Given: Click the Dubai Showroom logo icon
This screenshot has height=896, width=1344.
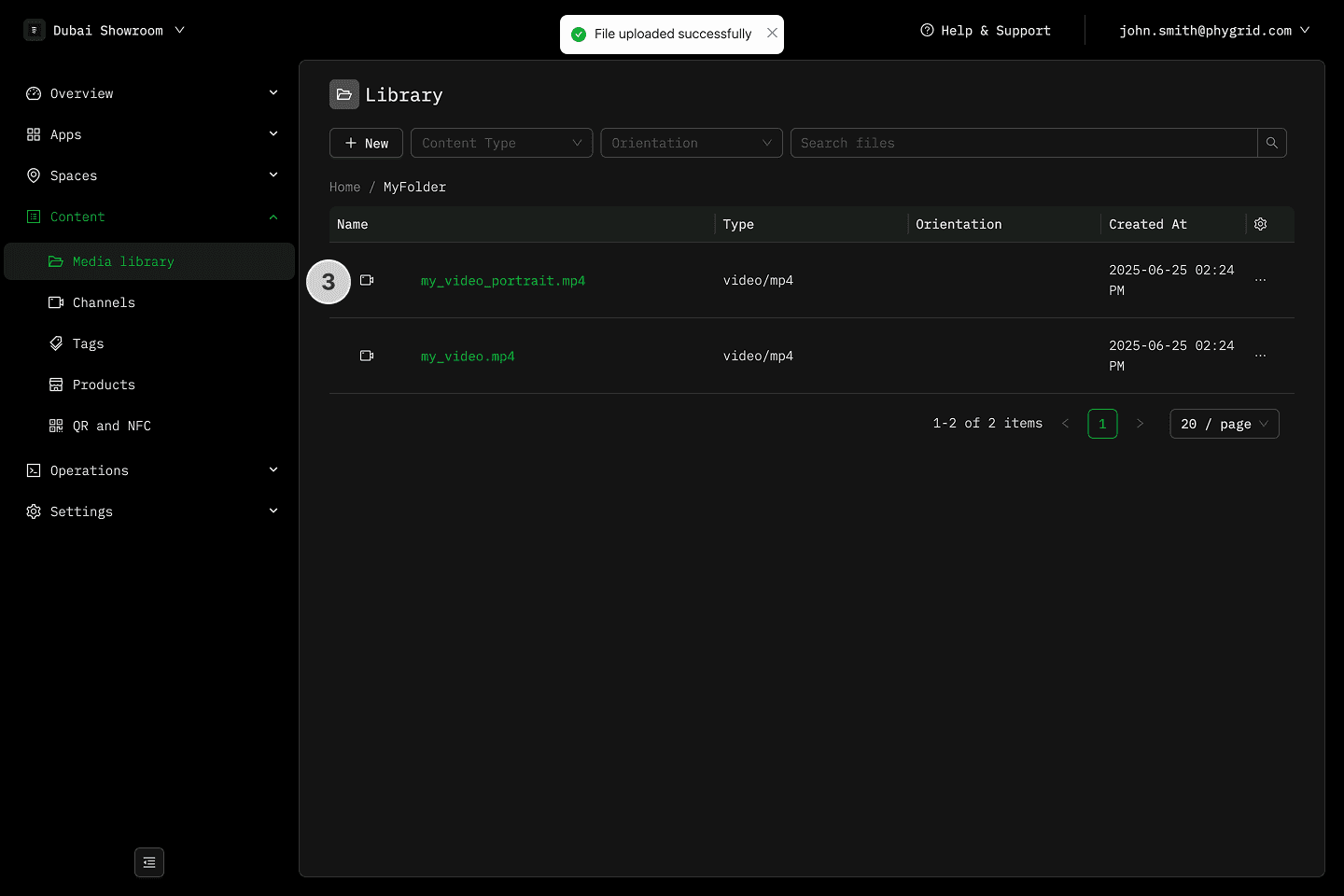Looking at the screenshot, I should pos(35,30).
